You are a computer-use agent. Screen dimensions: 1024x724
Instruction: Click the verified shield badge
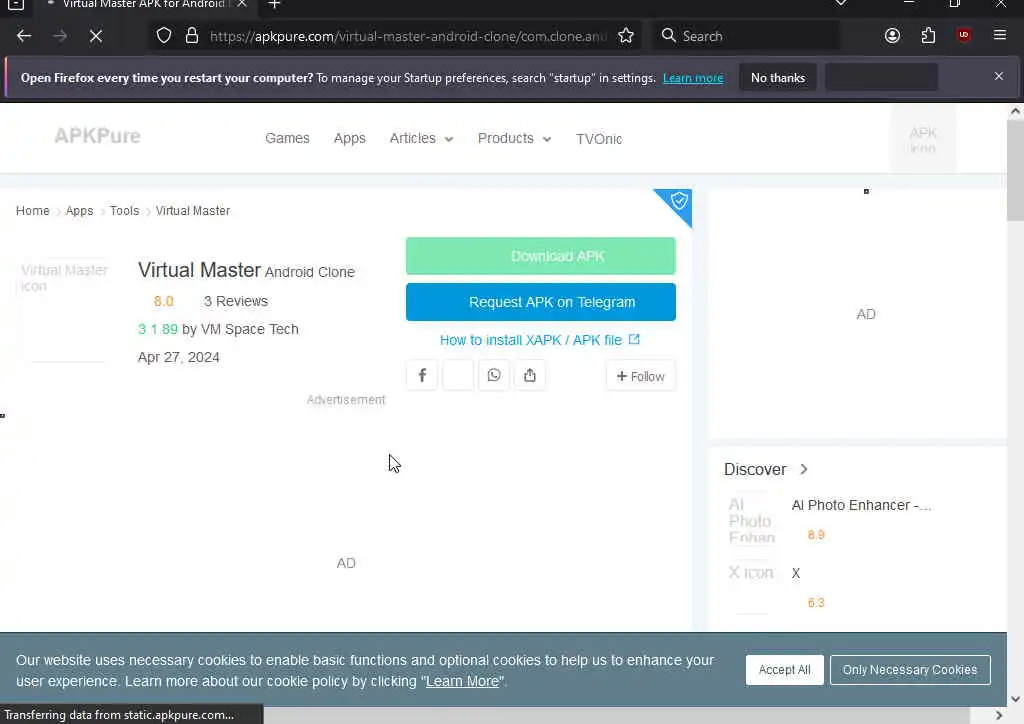point(679,201)
